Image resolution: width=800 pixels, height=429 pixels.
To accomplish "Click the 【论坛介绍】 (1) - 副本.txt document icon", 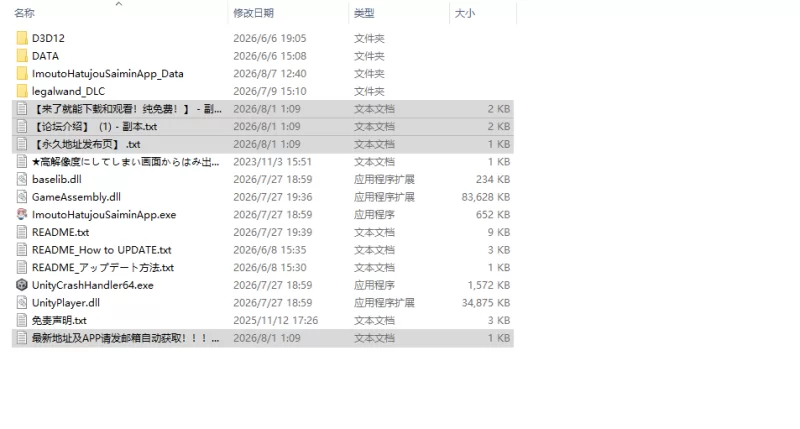I will click(21, 127).
